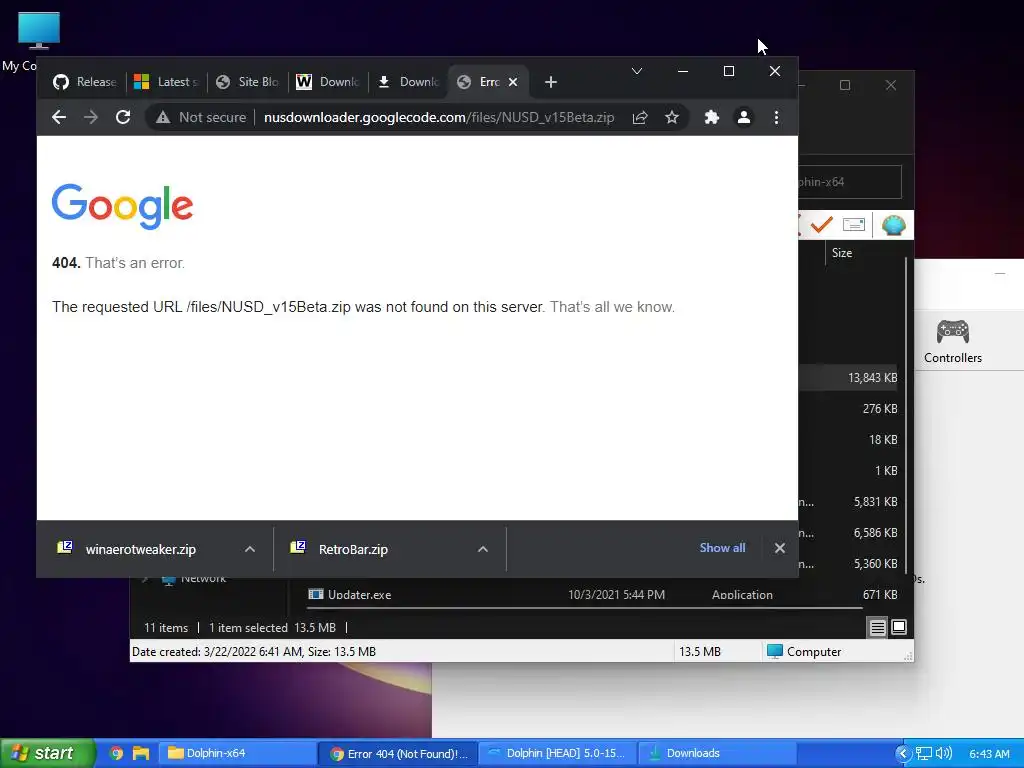The image size is (1024, 768).
Task: Switch to the Latest Microsoft tab
Action: pyautogui.click(x=166, y=82)
